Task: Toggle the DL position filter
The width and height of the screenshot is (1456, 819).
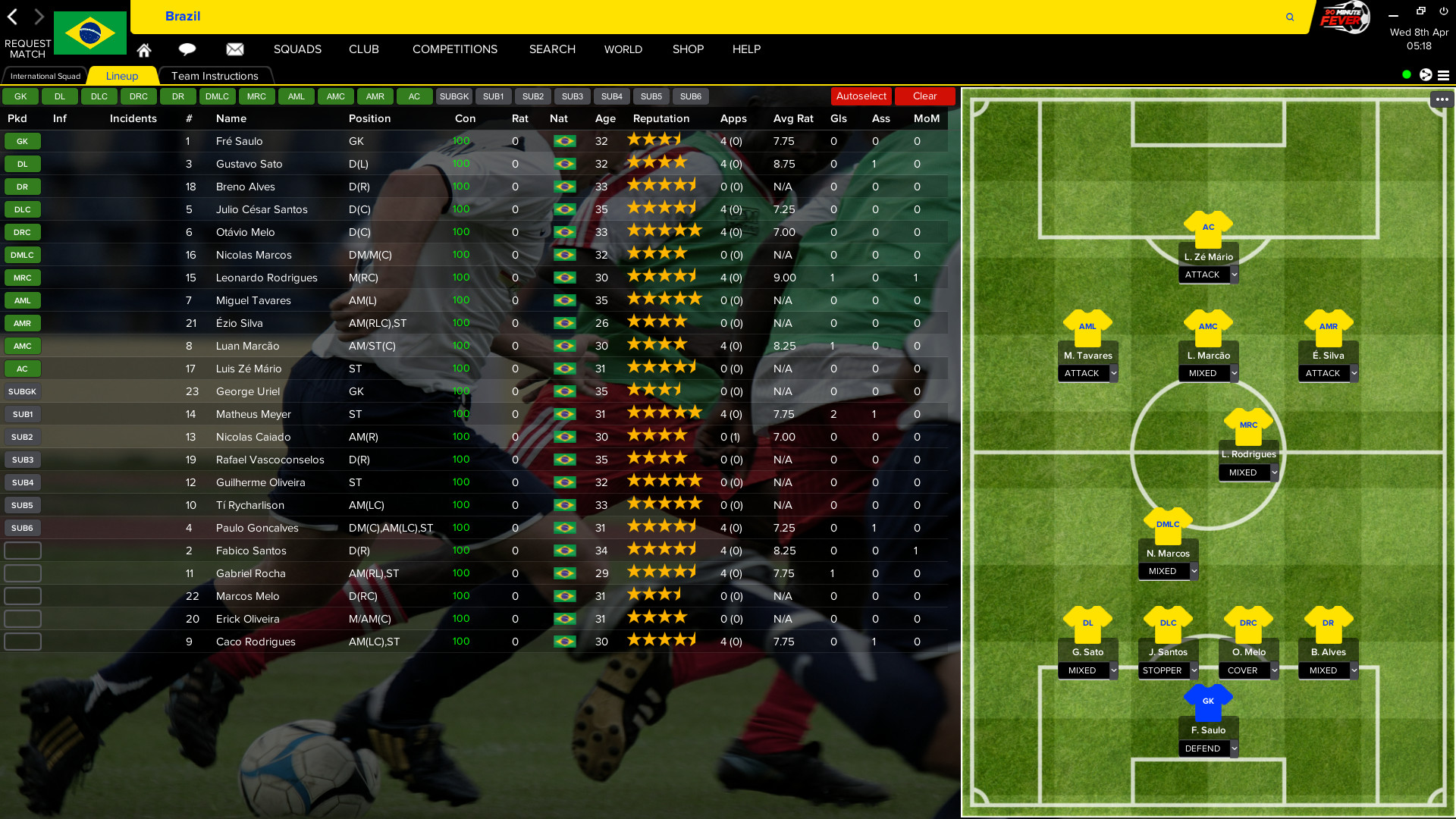Action: click(59, 96)
